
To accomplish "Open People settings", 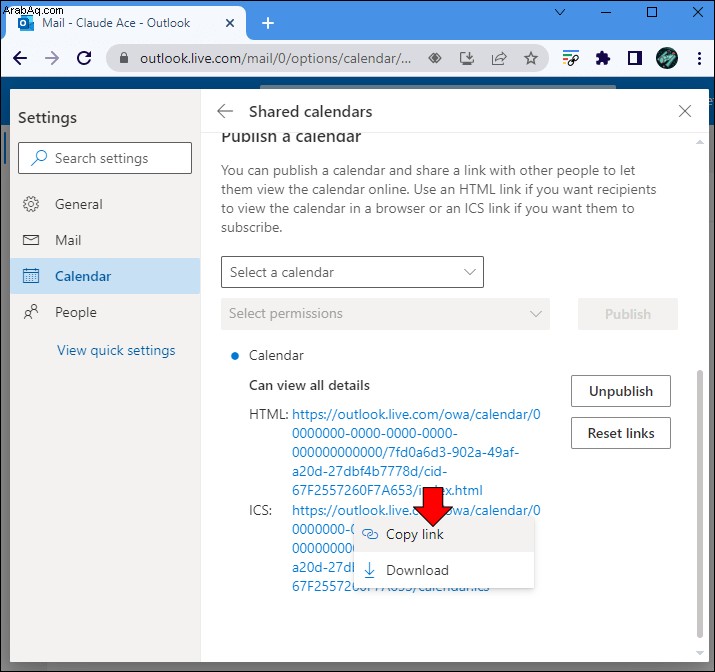I will click(105, 312).
